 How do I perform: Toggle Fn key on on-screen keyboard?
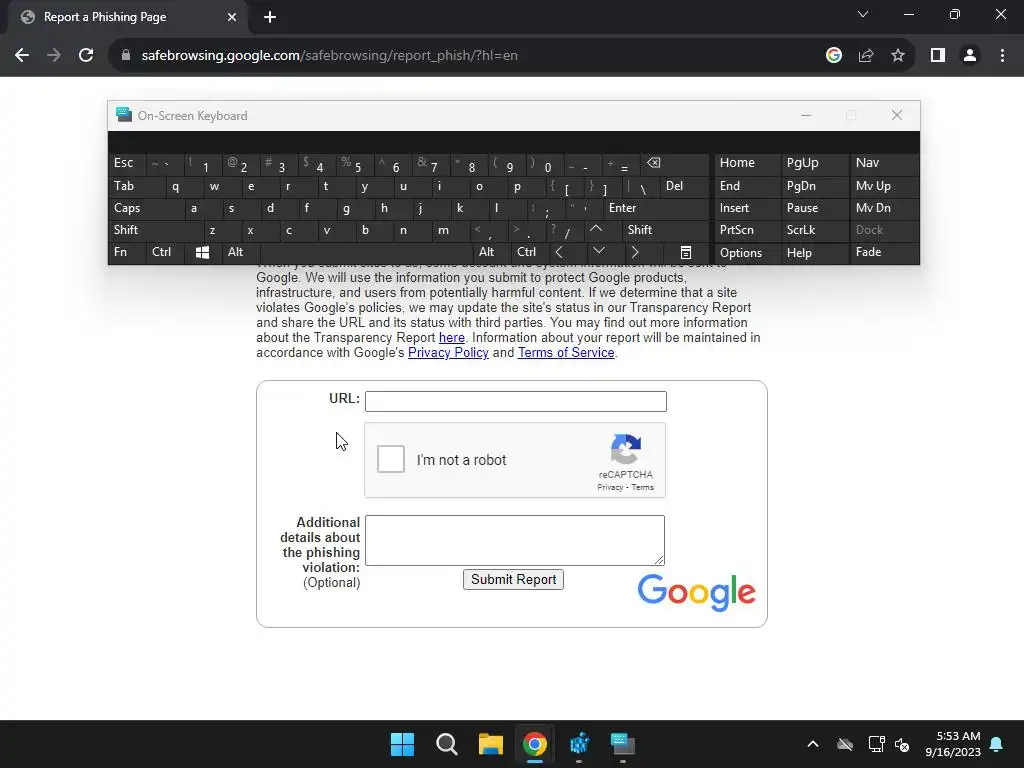[127, 252]
